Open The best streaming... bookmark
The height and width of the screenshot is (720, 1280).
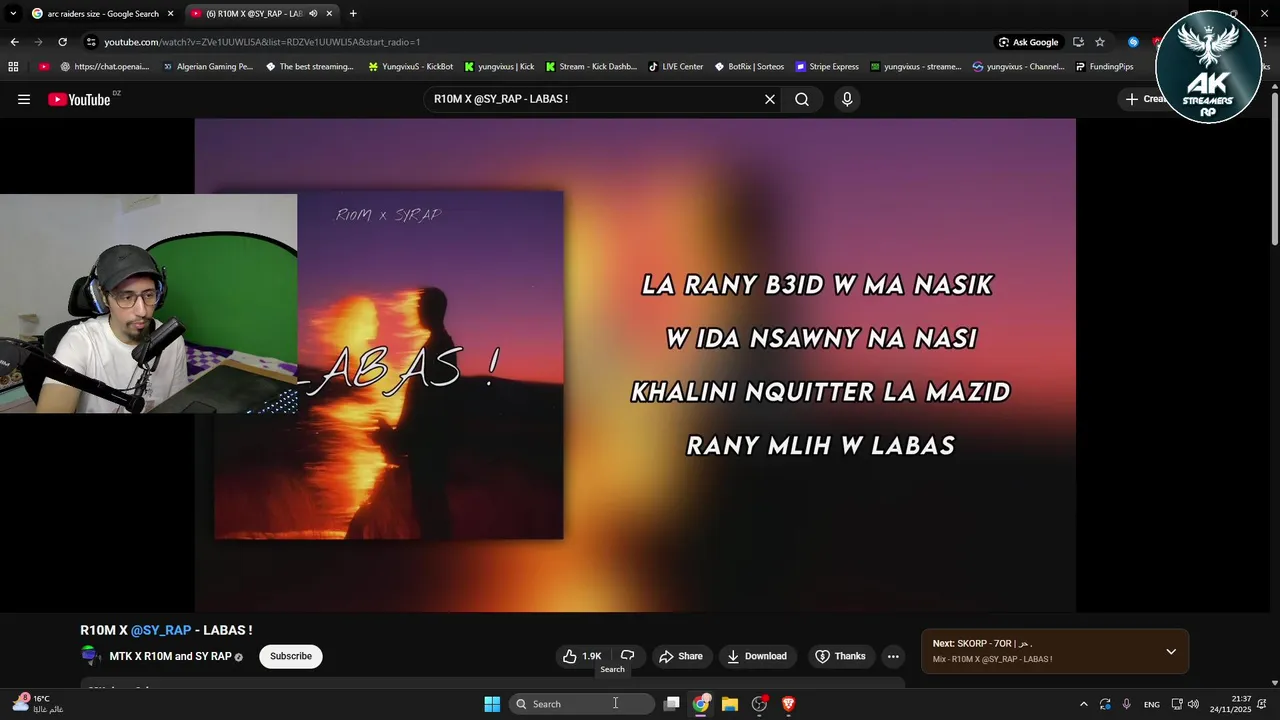pyautogui.click(x=309, y=67)
